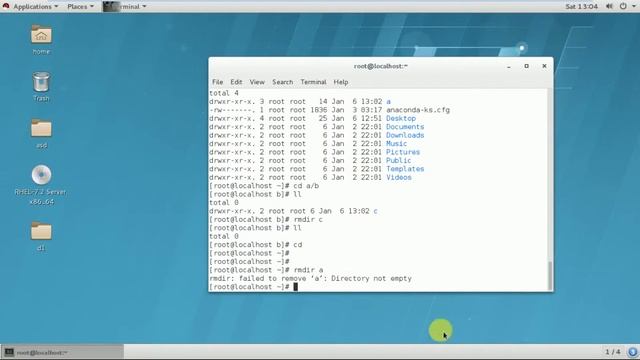Click the root@localhost terminal title bar

tap(380, 66)
